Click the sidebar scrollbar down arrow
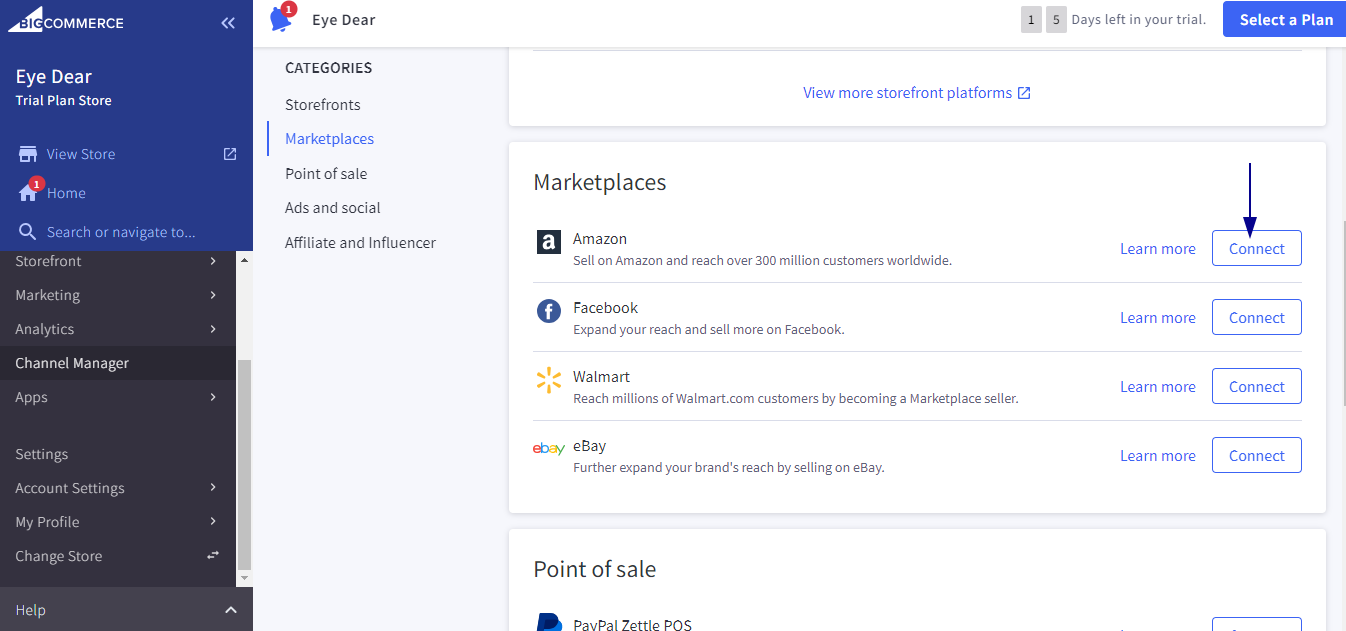Image resolution: width=1346 pixels, height=631 pixels. [245, 578]
